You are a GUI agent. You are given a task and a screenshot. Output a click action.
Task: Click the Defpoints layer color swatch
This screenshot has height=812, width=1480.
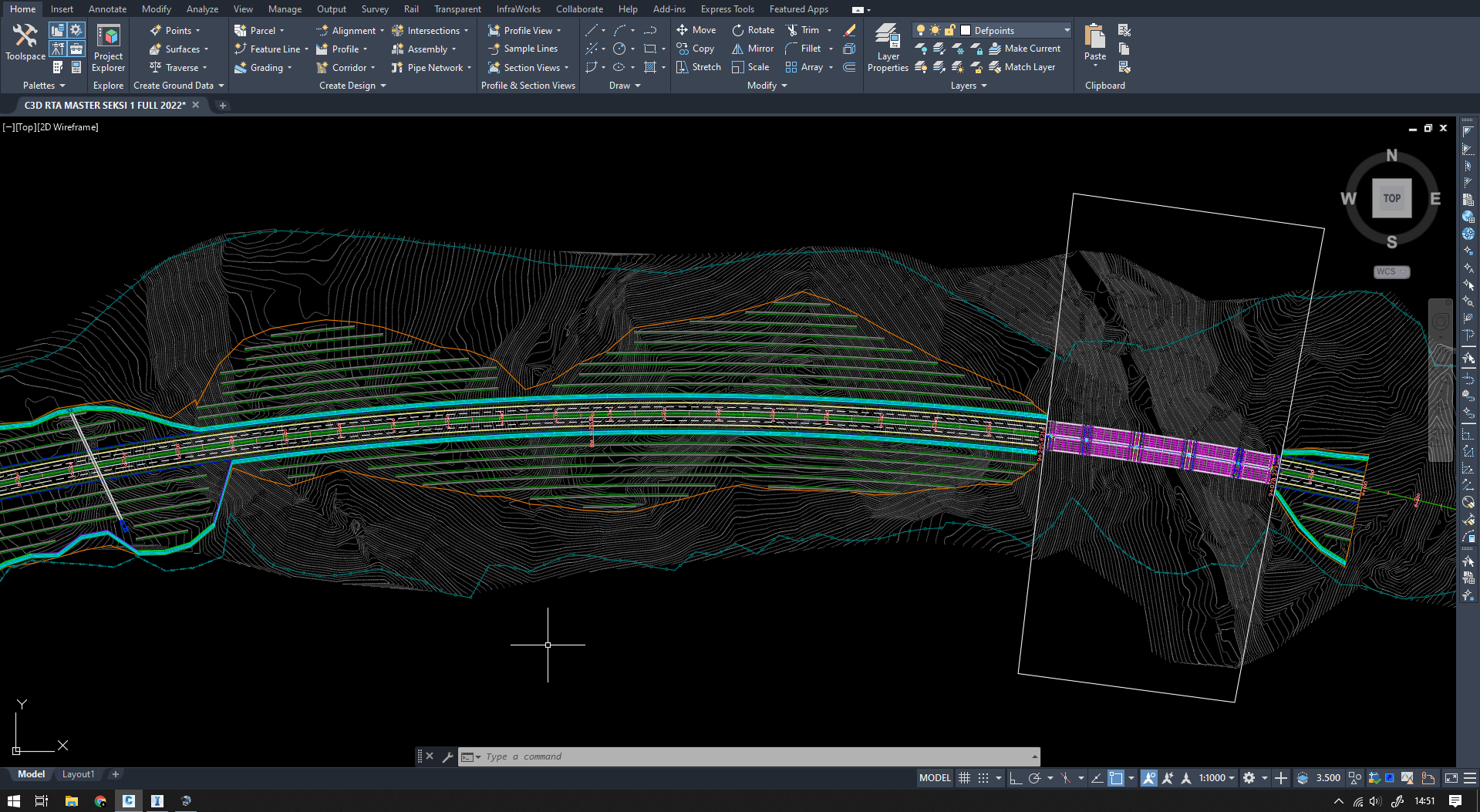[965, 29]
